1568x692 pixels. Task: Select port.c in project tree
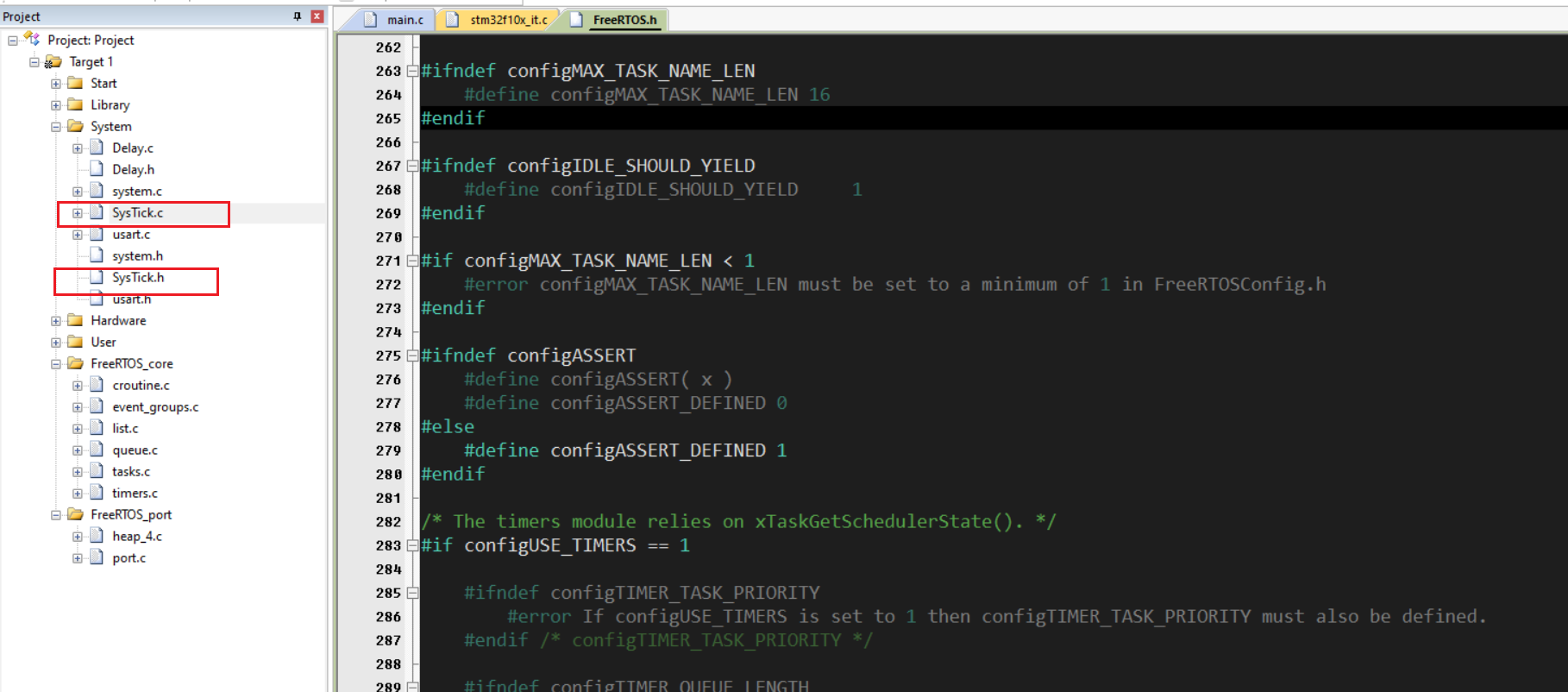point(129,558)
